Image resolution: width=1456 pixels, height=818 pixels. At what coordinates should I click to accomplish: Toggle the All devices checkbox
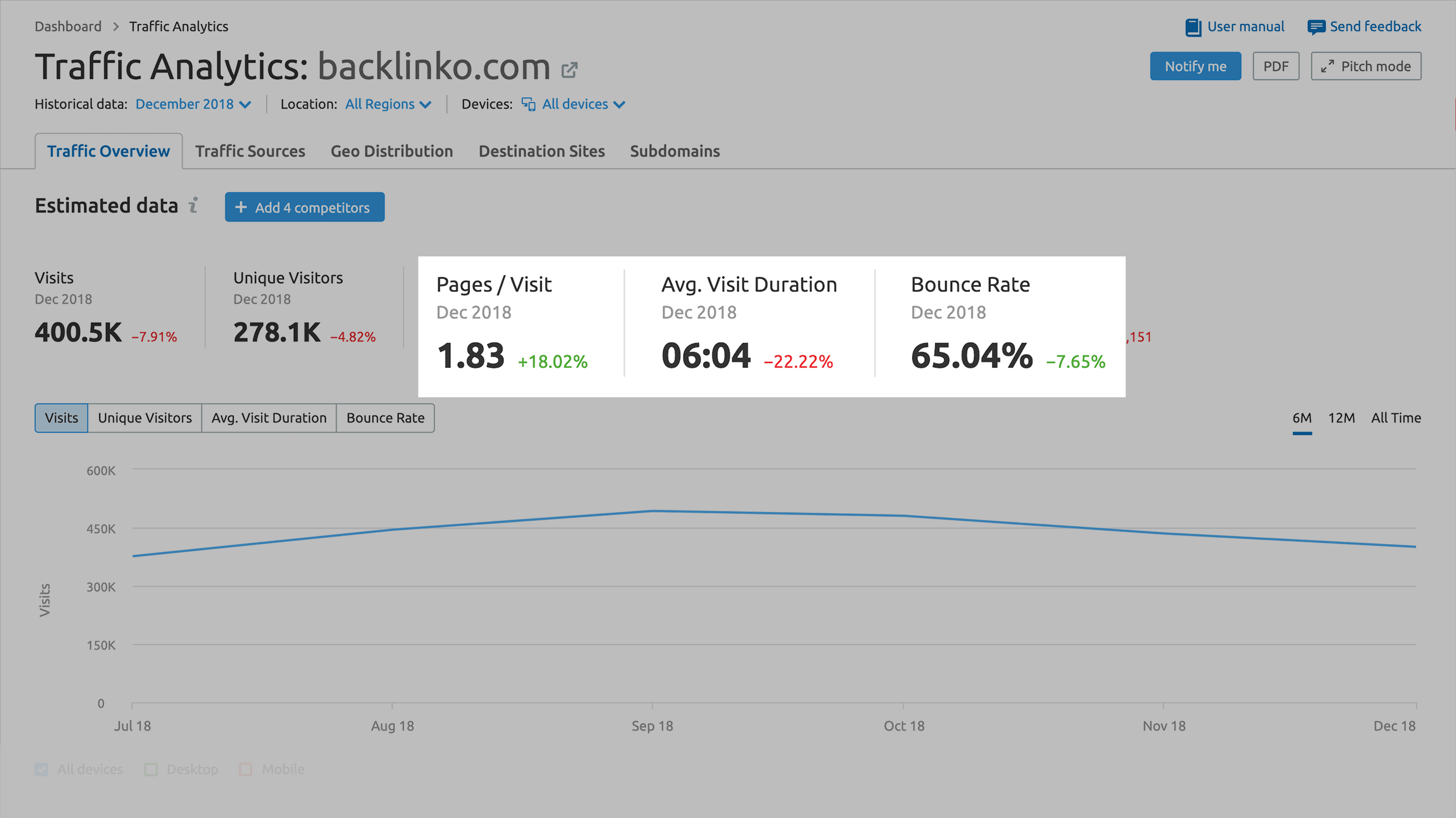pyautogui.click(x=41, y=769)
